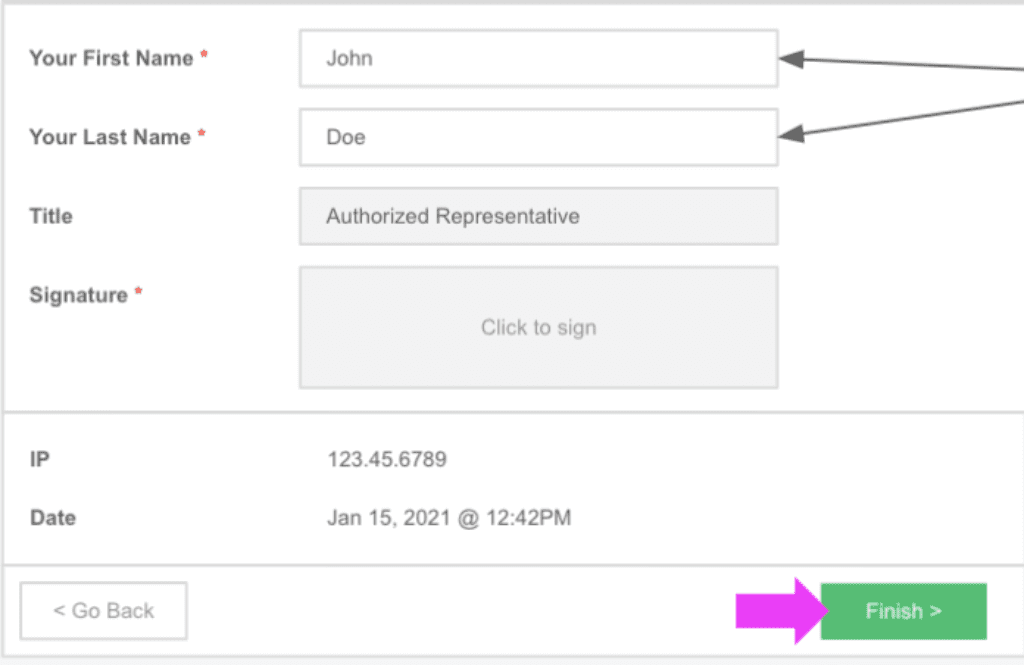1024x665 pixels.
Task: Click the Authorized Representative title field
Action: coord(538,216)
